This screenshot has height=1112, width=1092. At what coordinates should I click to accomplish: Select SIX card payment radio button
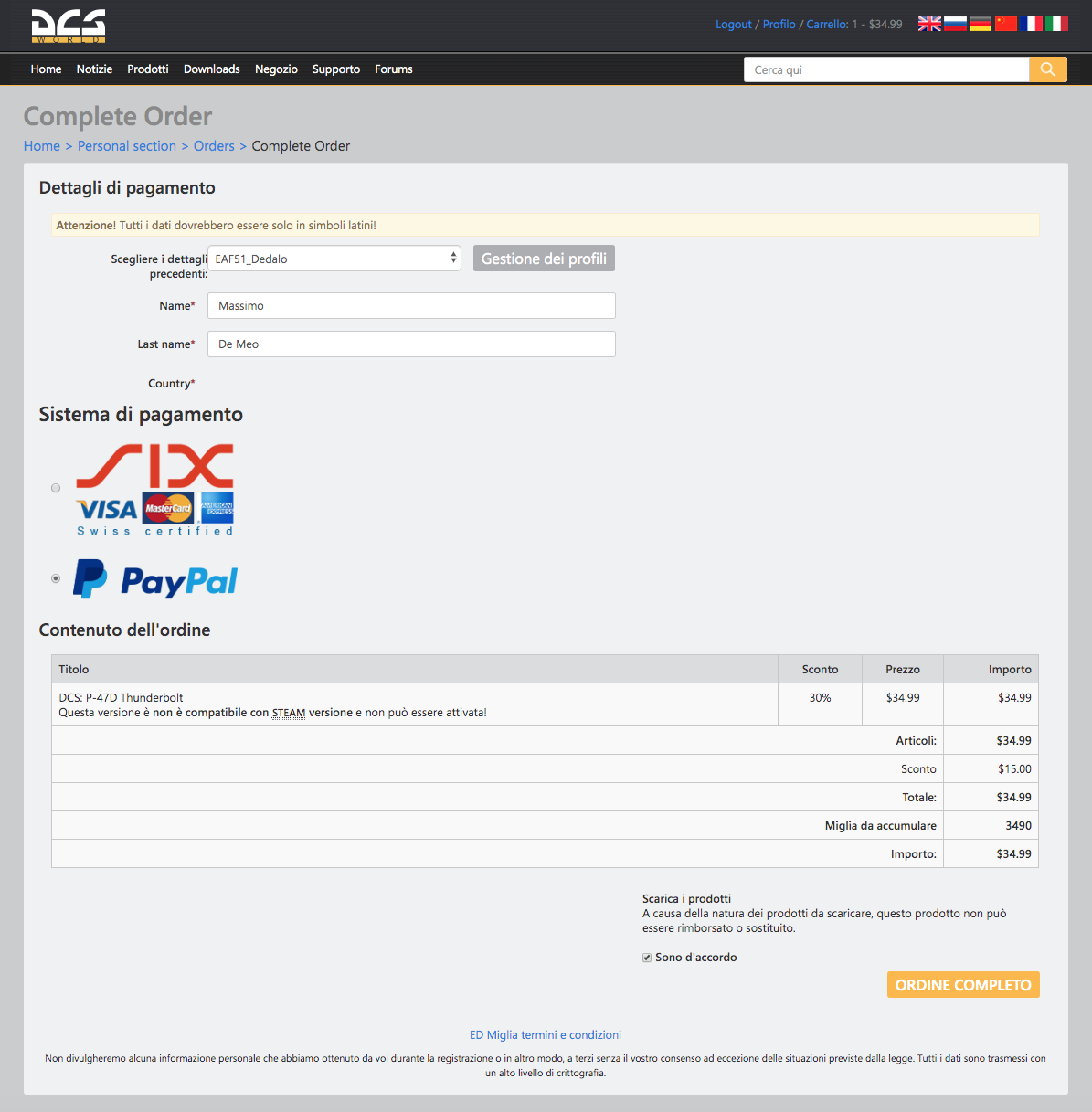point(56,488)
